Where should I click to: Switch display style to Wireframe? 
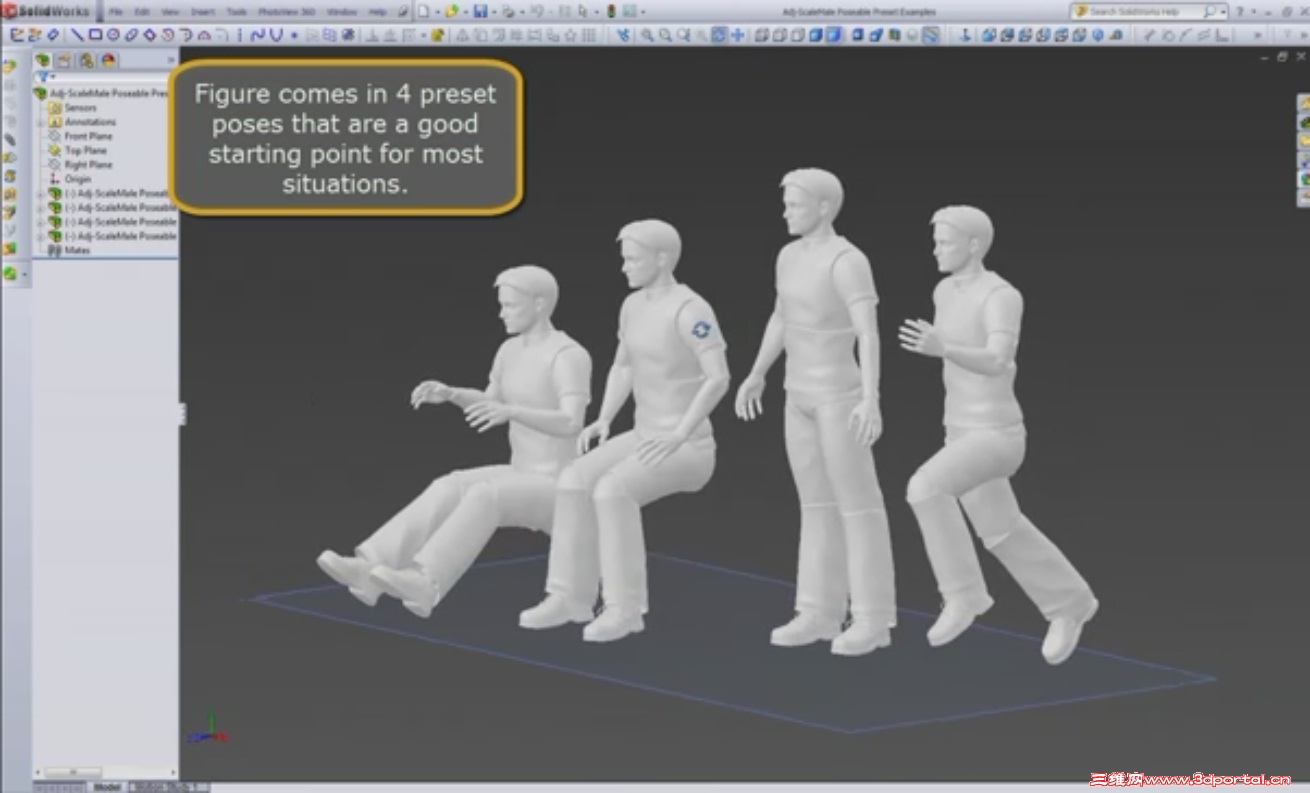[x=761, y=35]
